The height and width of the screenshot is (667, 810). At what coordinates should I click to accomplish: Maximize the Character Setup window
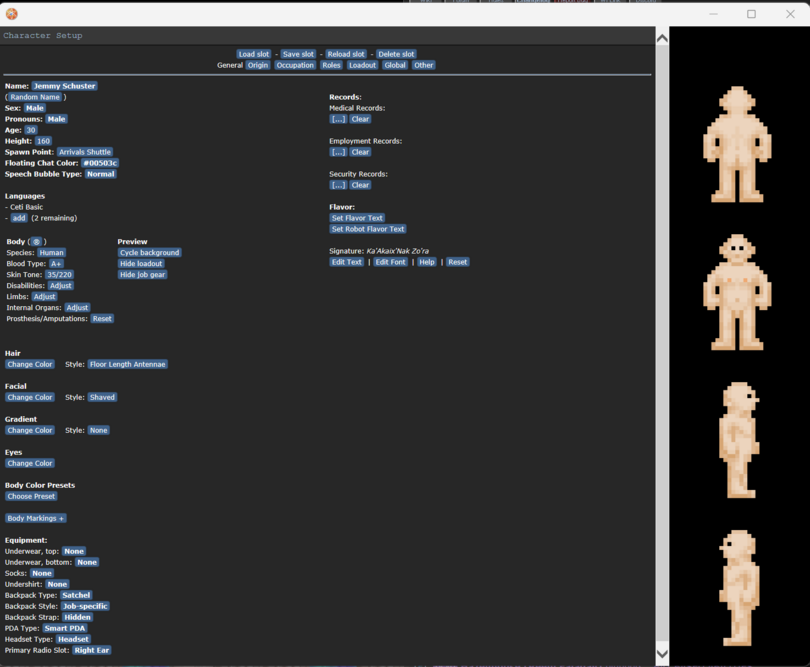751,14
